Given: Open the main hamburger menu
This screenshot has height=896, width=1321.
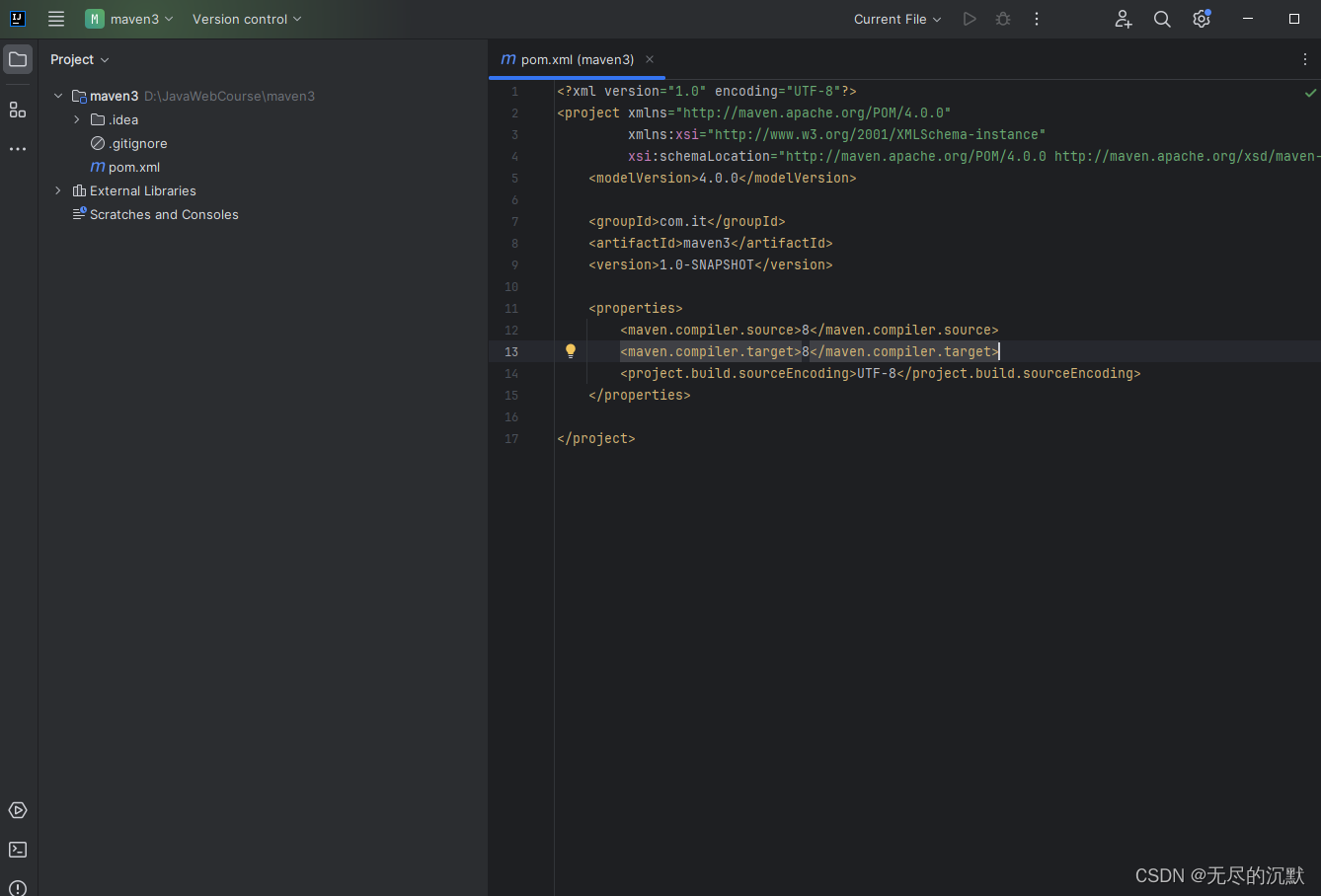Looking at the screenshot, I should click(56, 19).
